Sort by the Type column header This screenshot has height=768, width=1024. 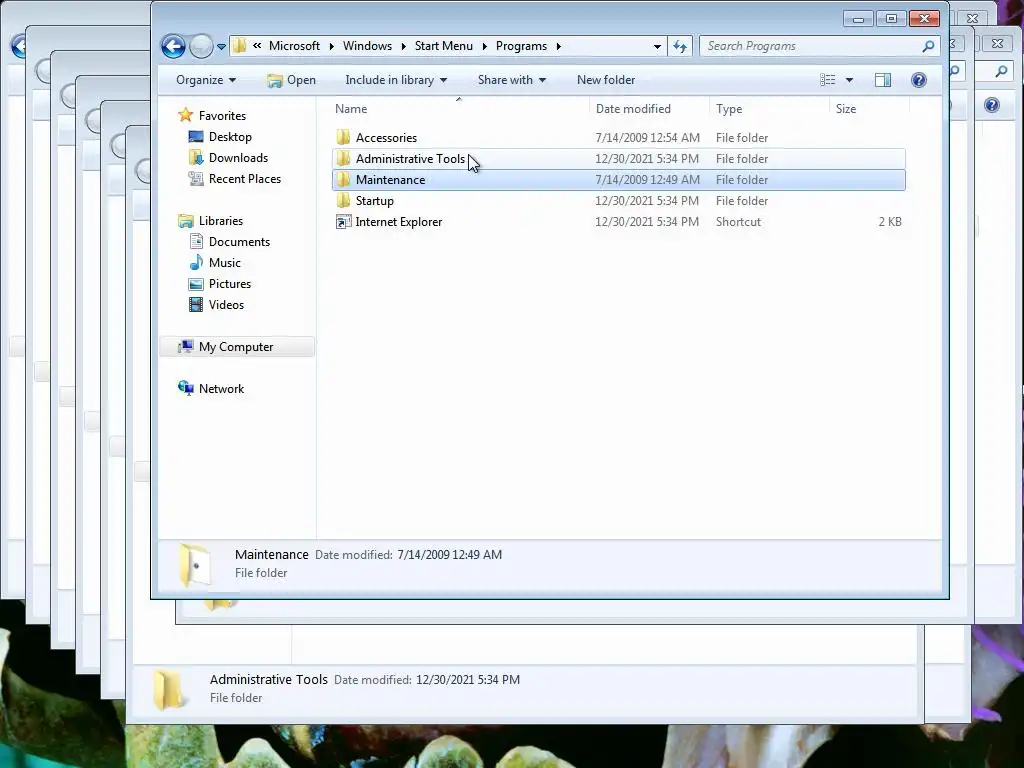tap(769, 108)
